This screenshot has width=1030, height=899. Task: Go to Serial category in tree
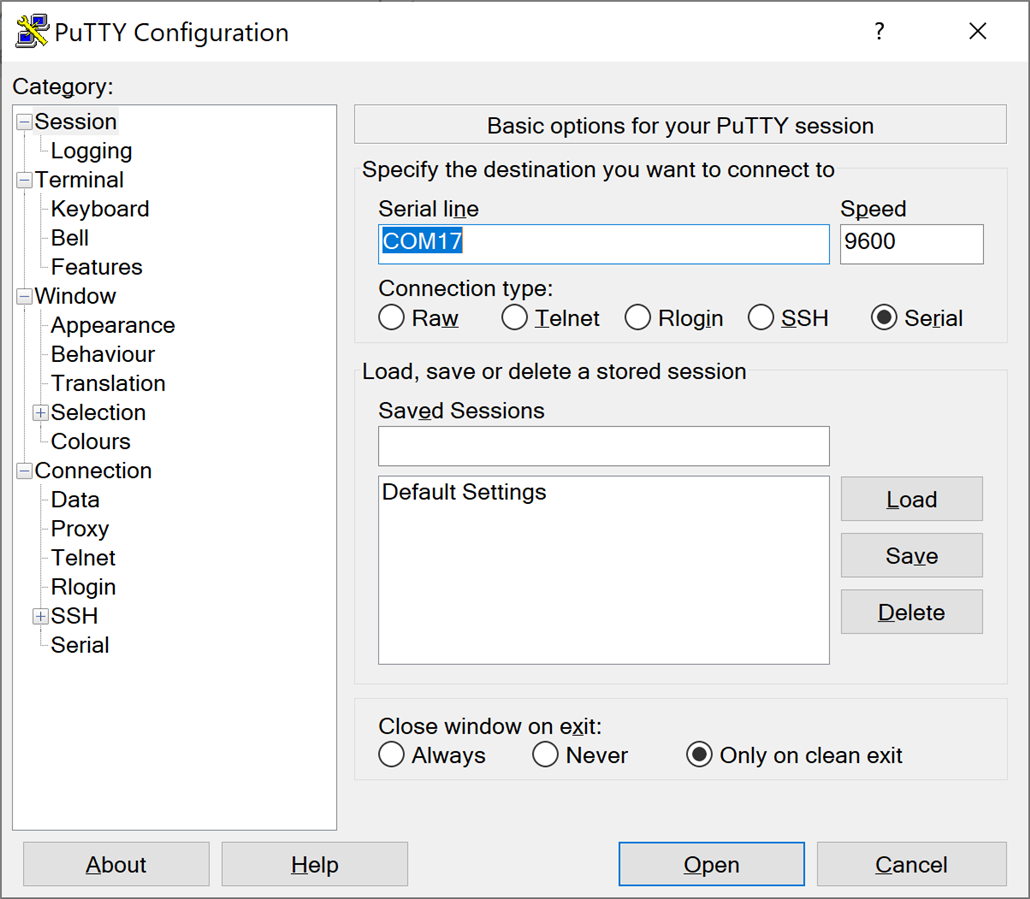[80, 645]
